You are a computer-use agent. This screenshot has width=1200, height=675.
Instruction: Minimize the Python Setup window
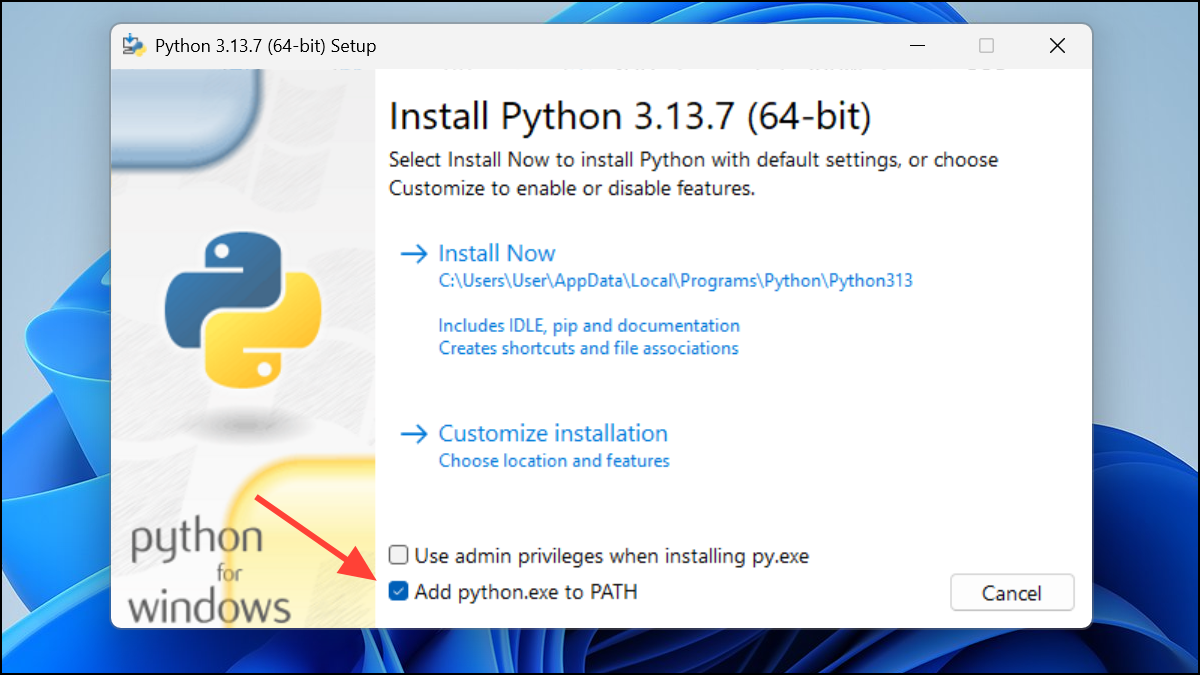(x=916, y=46)
